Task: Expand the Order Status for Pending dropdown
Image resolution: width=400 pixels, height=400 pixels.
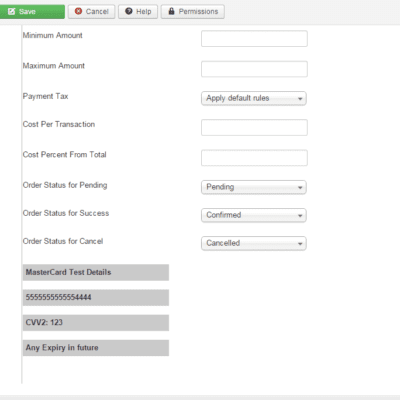Action: pyautogui.click(x=254, y=187)
